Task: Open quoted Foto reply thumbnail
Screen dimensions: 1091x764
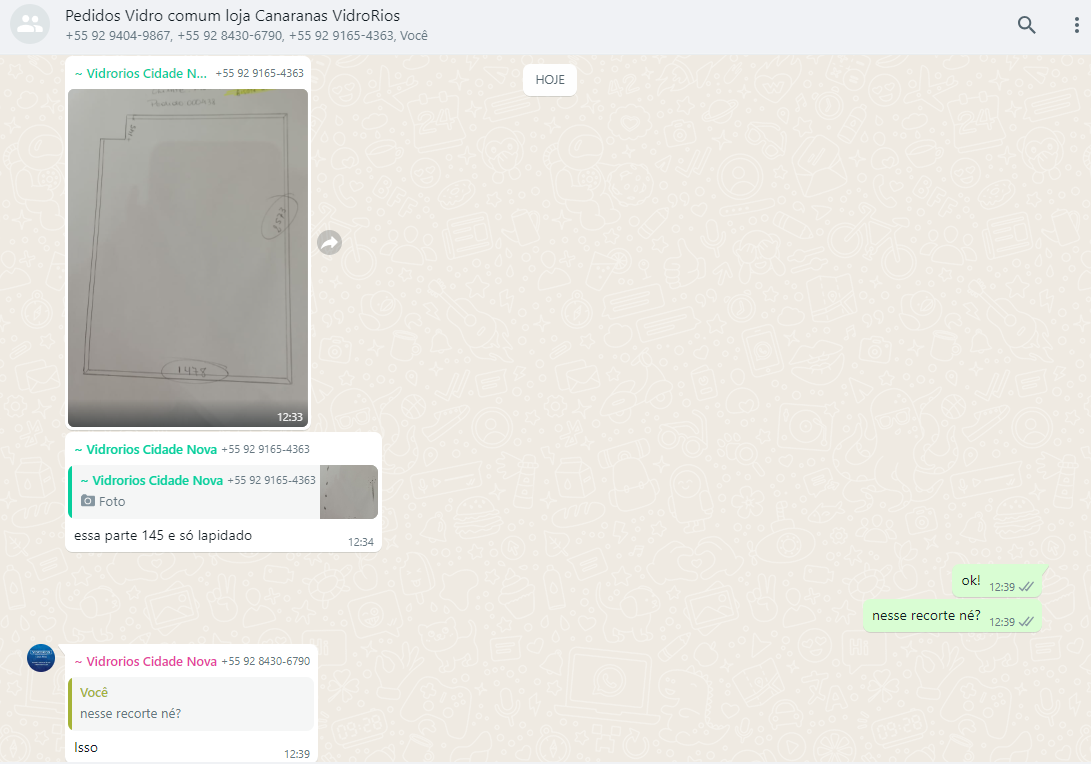Action: click(349, 492)
